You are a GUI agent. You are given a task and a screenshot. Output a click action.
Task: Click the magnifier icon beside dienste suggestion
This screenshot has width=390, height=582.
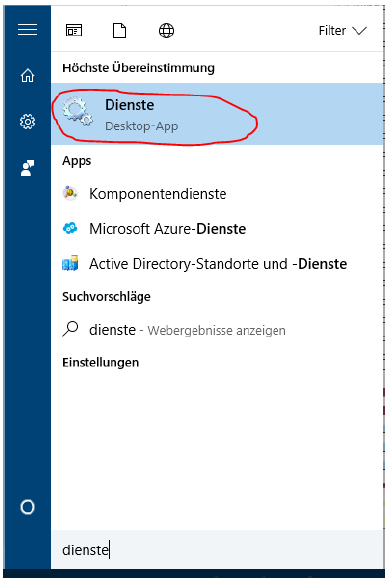point(70,328)
